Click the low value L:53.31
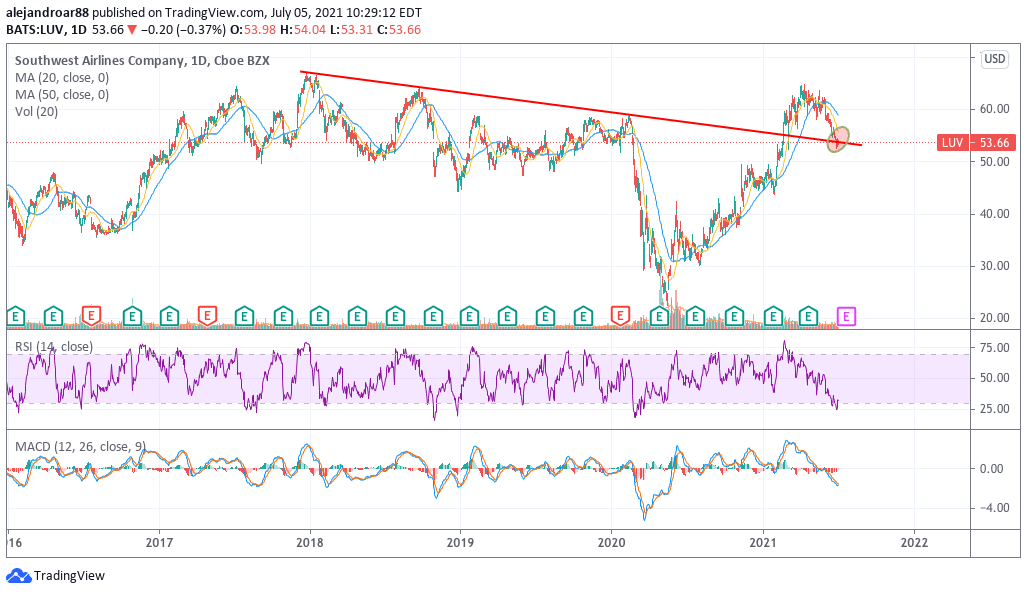Screen dimensions: 1027x594 [x=351, y=29]
